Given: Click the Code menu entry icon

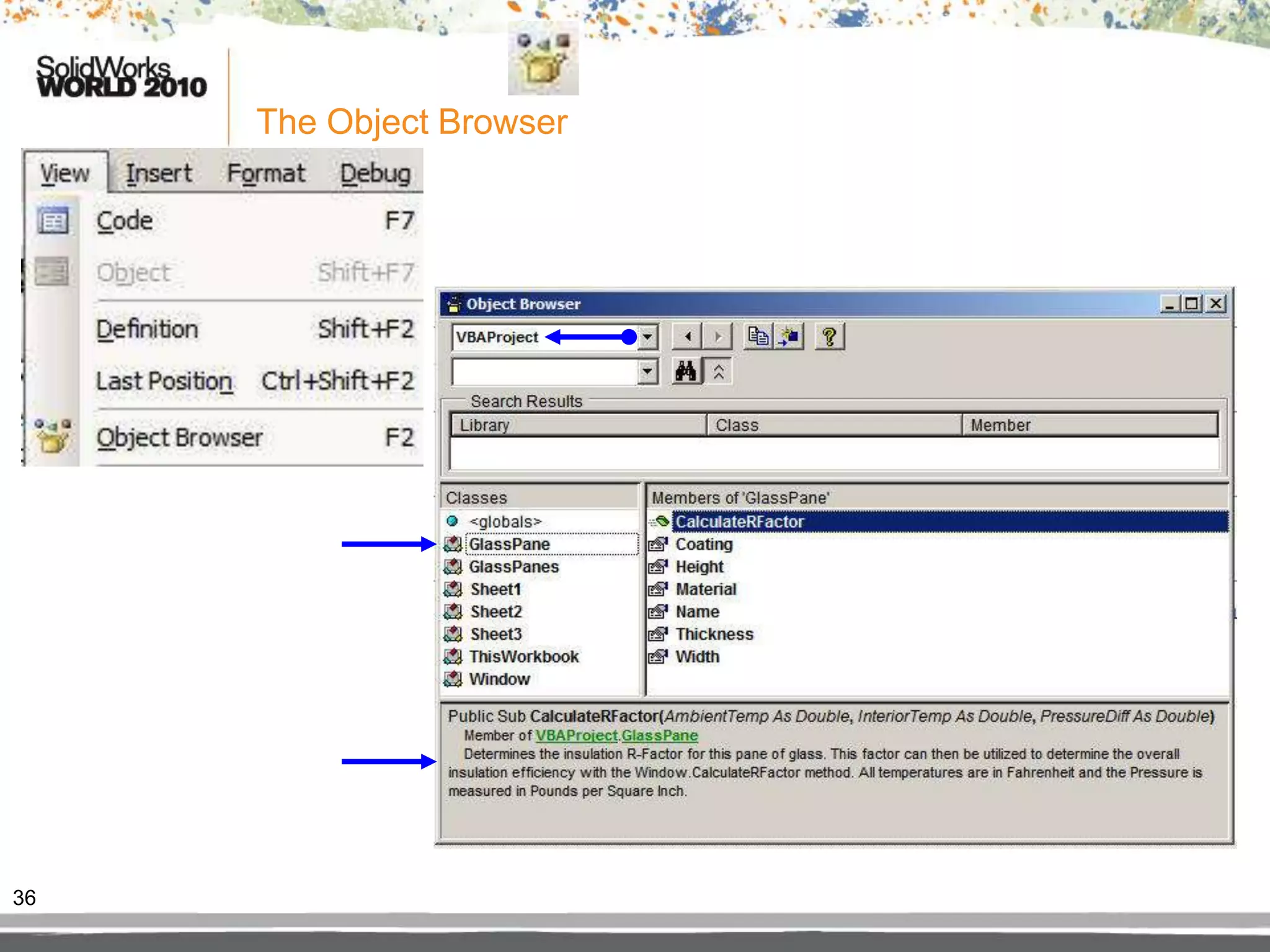Looking at the screenshot, I should point(53,221).
